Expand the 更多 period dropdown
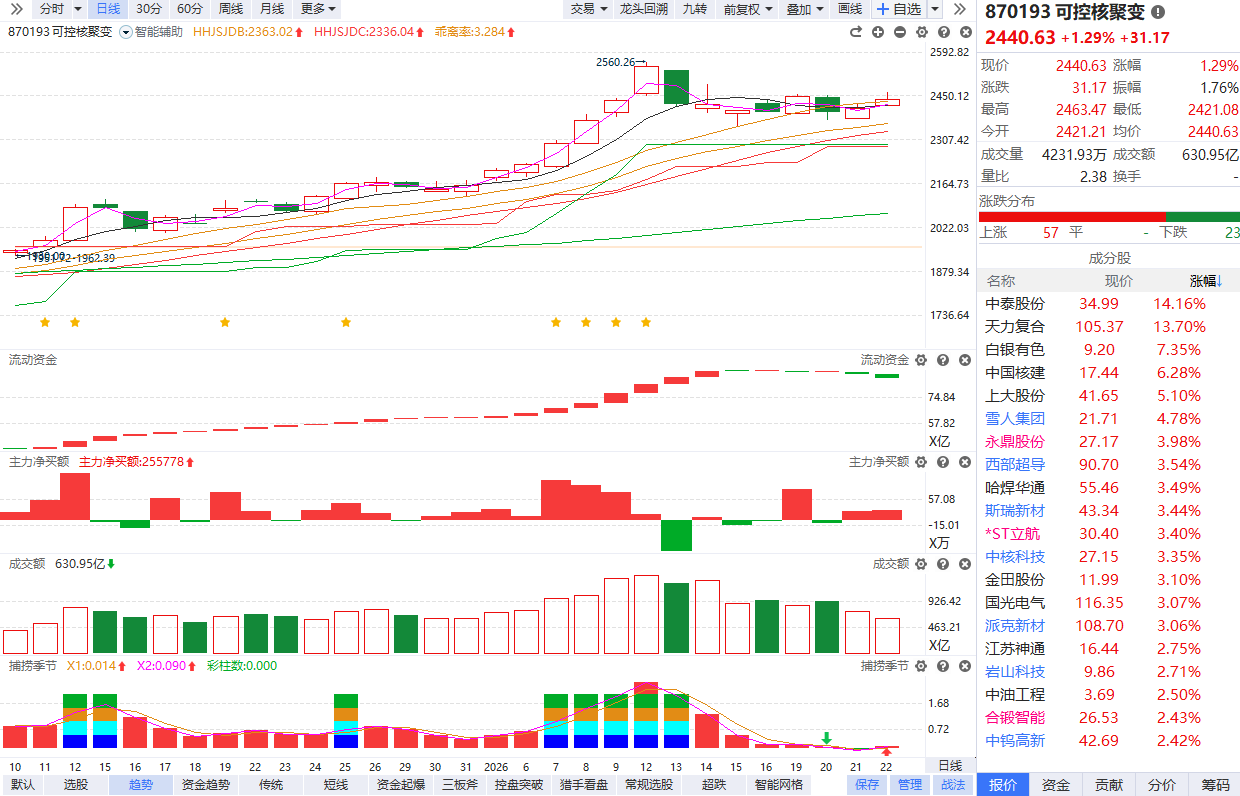 pos(318,9)
